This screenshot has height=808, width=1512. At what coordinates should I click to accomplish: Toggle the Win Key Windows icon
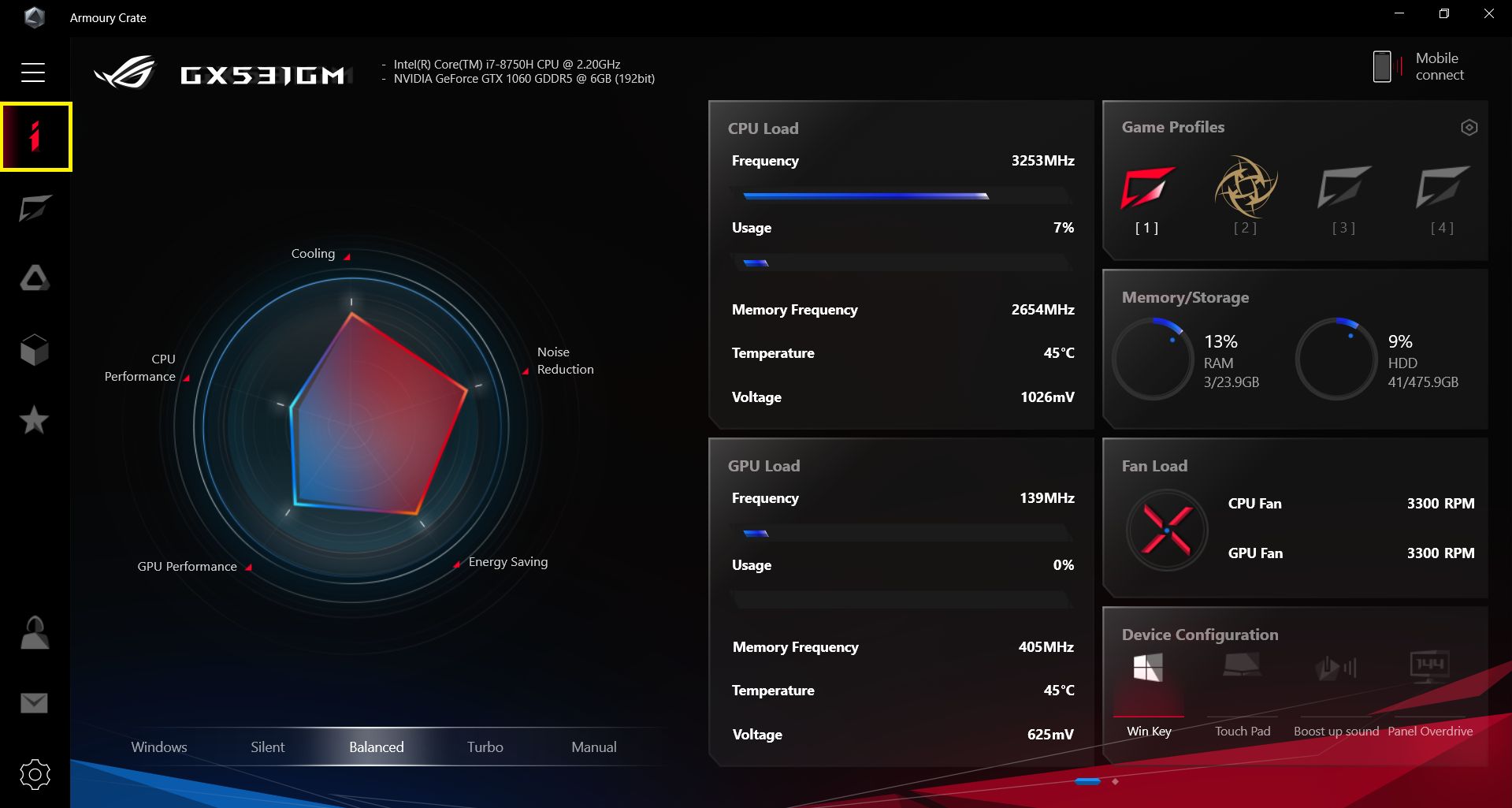(1148, 668)
